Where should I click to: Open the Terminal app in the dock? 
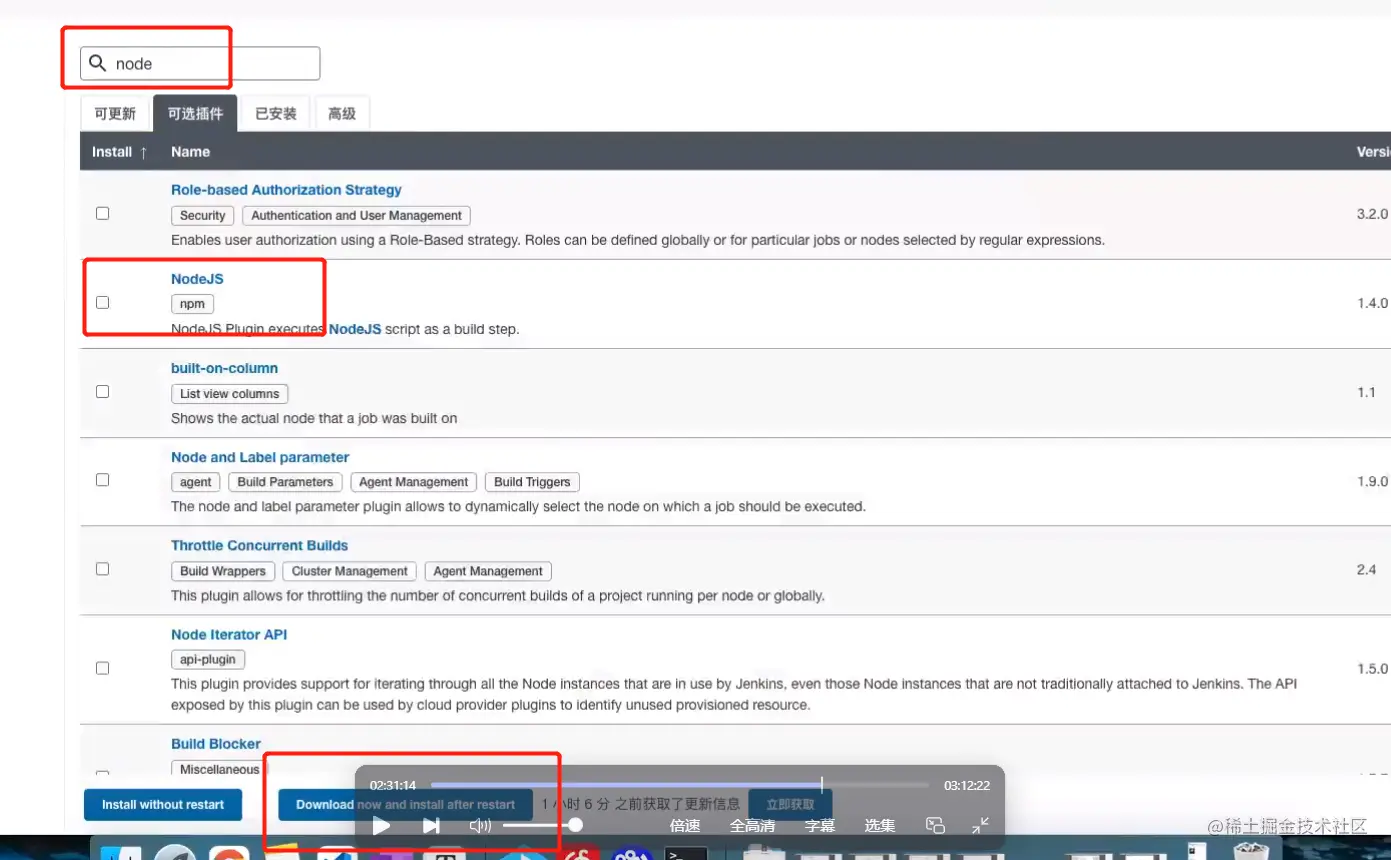click(687, 853)
